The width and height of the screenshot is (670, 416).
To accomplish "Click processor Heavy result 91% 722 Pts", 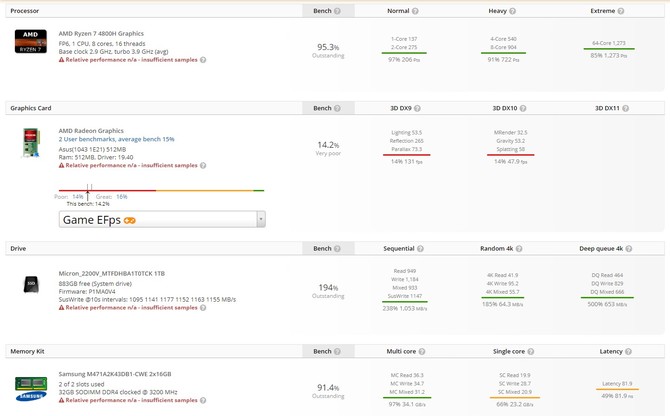I will tap(503, 60).
